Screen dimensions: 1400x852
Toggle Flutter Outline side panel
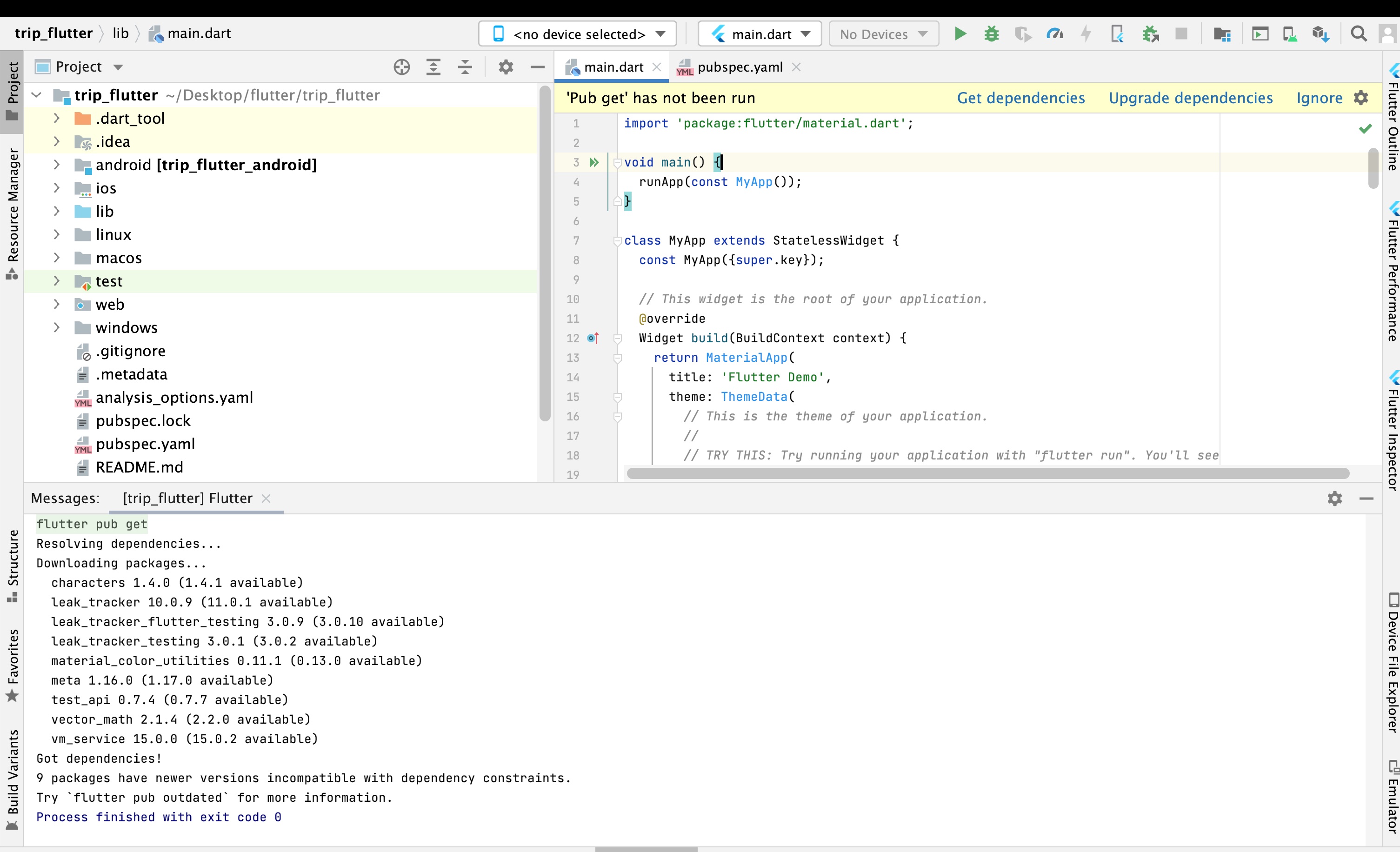(1392, 118)
